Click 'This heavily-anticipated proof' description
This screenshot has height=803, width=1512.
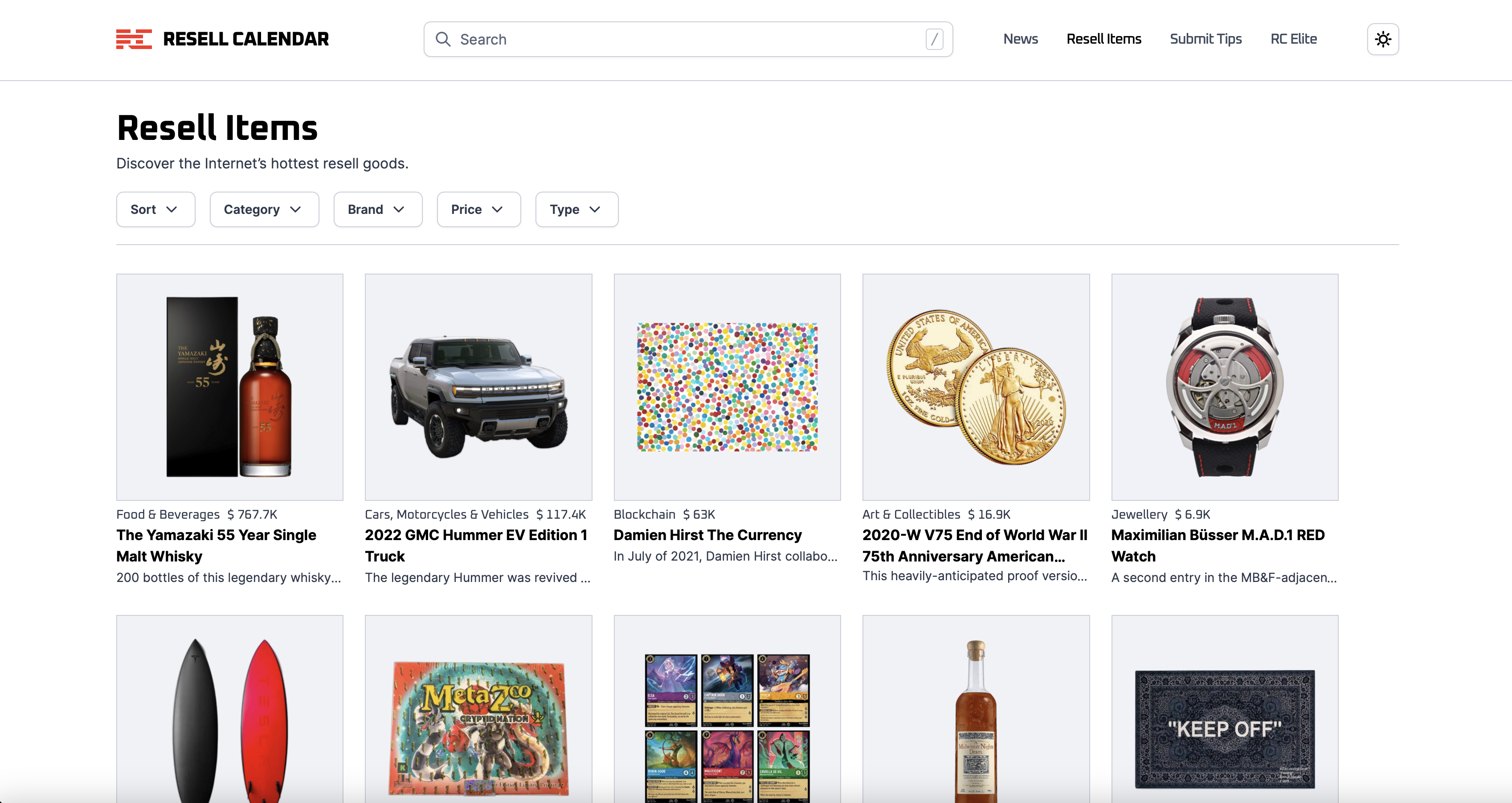point(975,576)
